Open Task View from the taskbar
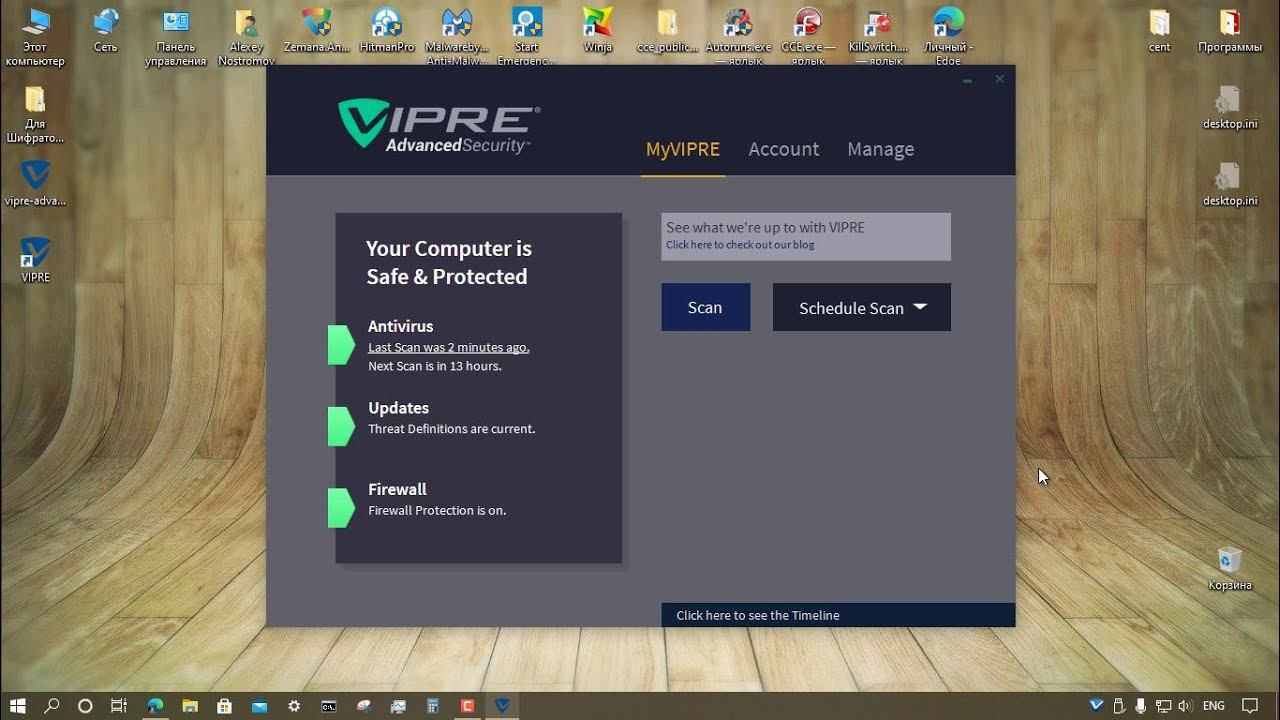This screenshot has height=720, width=1280. click(x=119, y=705)
